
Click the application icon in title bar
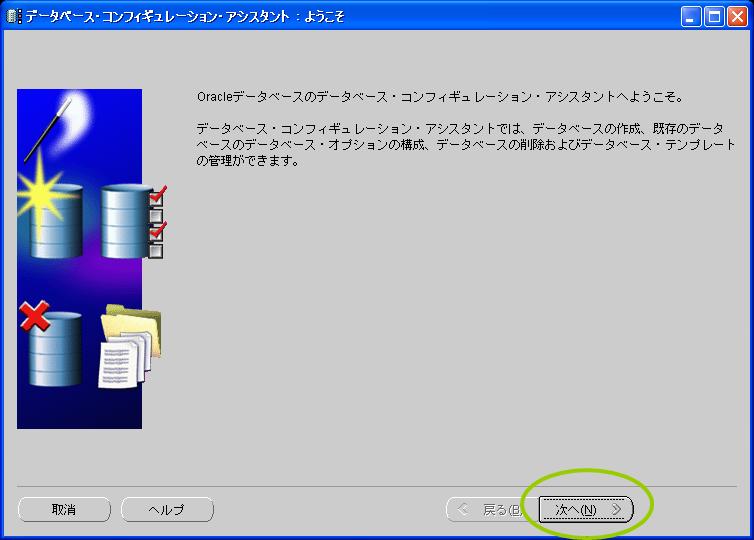pos(13,16)
